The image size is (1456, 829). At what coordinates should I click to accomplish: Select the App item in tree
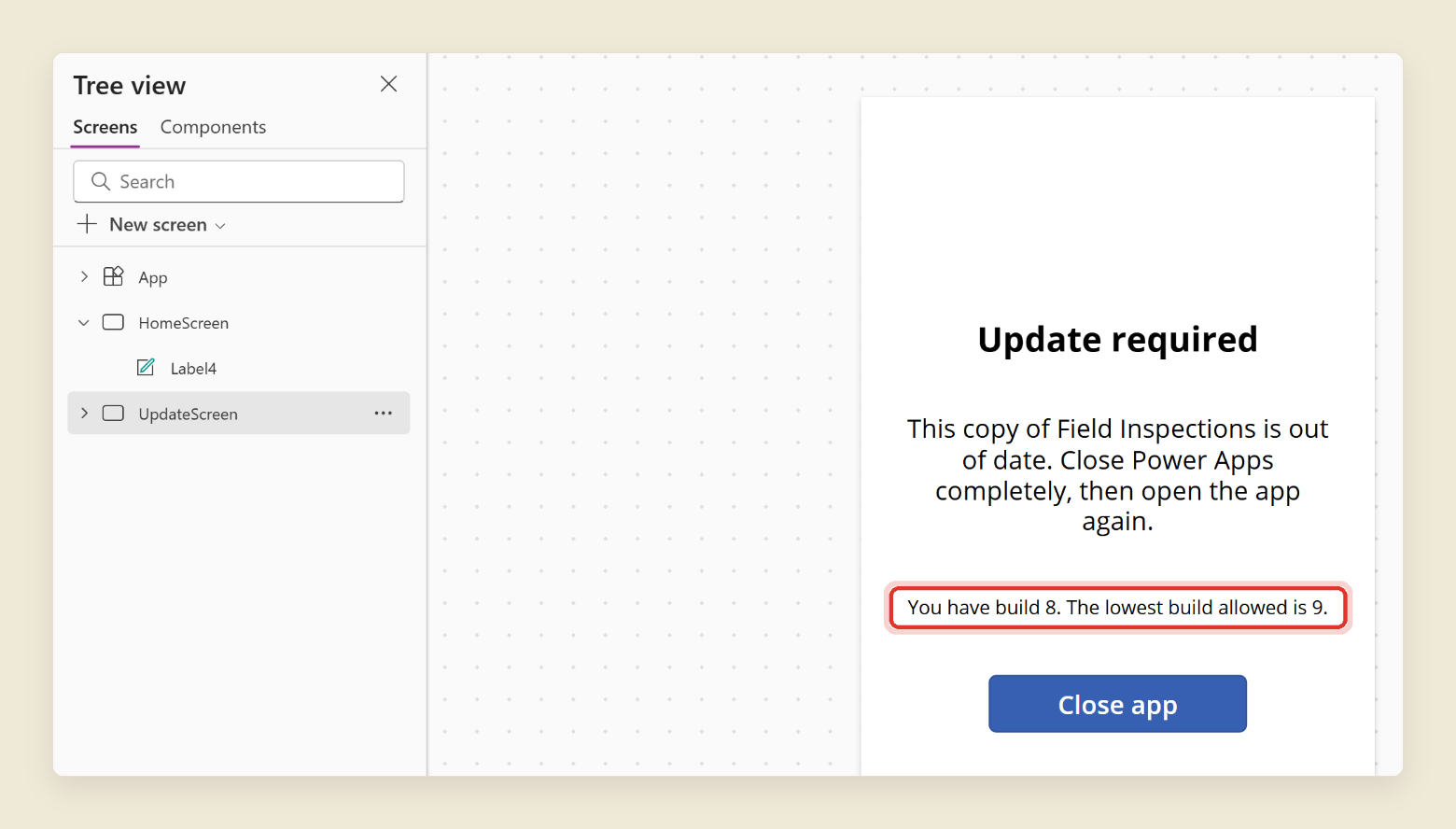[153, 277]
